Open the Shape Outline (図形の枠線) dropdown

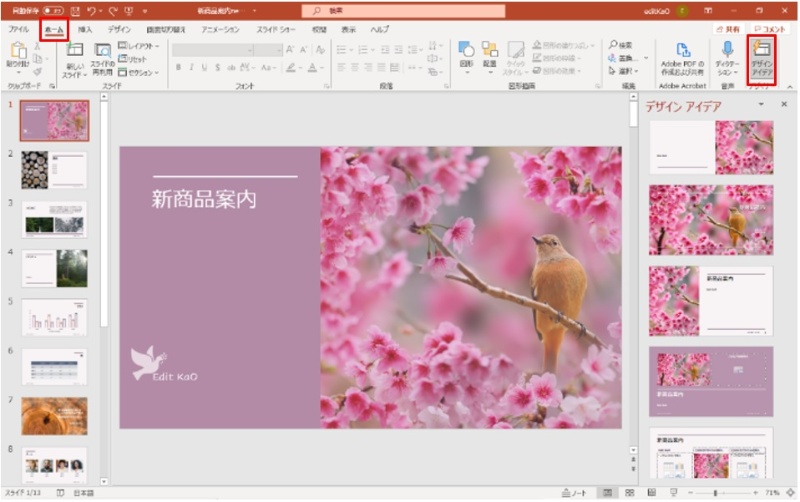pyautogui.click(x=558, y=58)
